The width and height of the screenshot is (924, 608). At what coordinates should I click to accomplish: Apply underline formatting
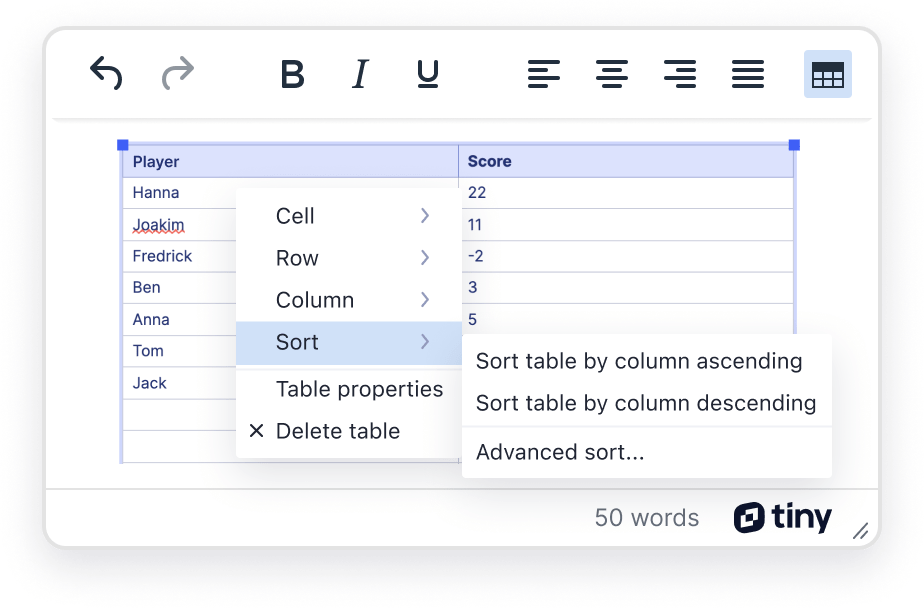[x=427, y=74]
